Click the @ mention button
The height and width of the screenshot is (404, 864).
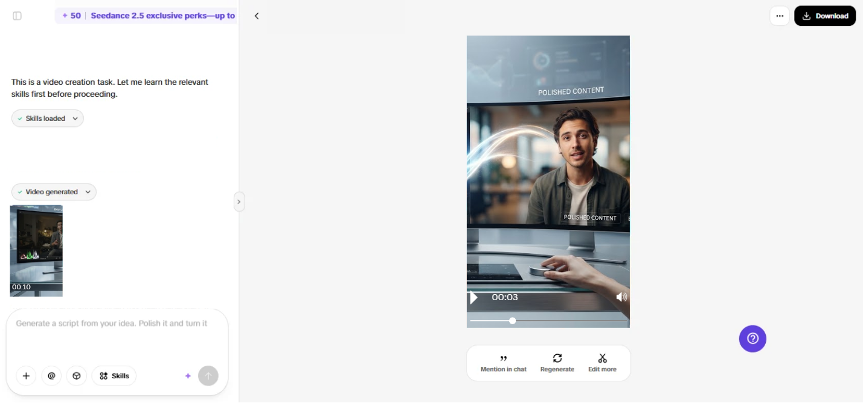click(x=51, y=376)
